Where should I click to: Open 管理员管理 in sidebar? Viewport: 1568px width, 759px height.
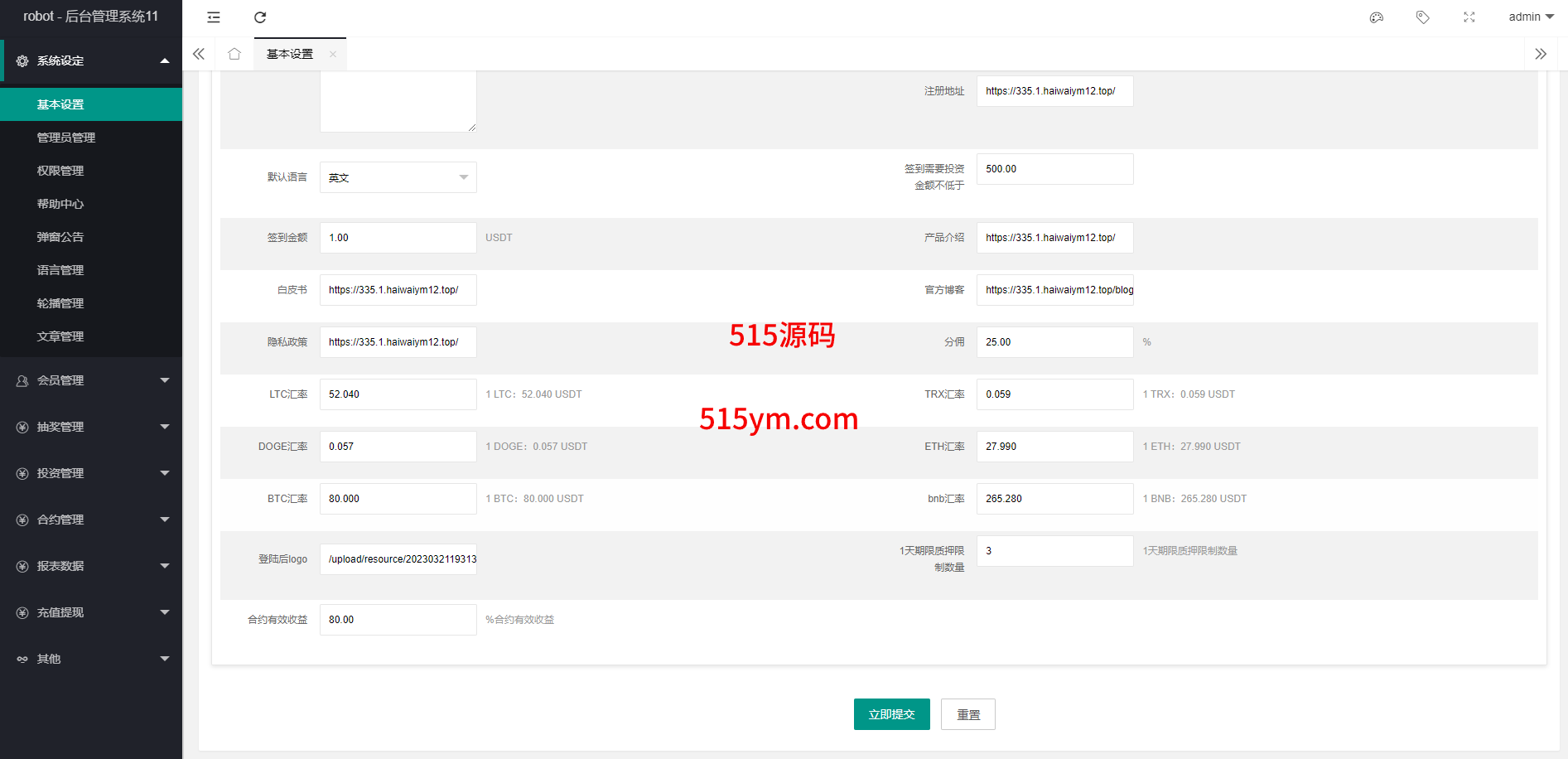pyautogui.click(x=66, y=138)
